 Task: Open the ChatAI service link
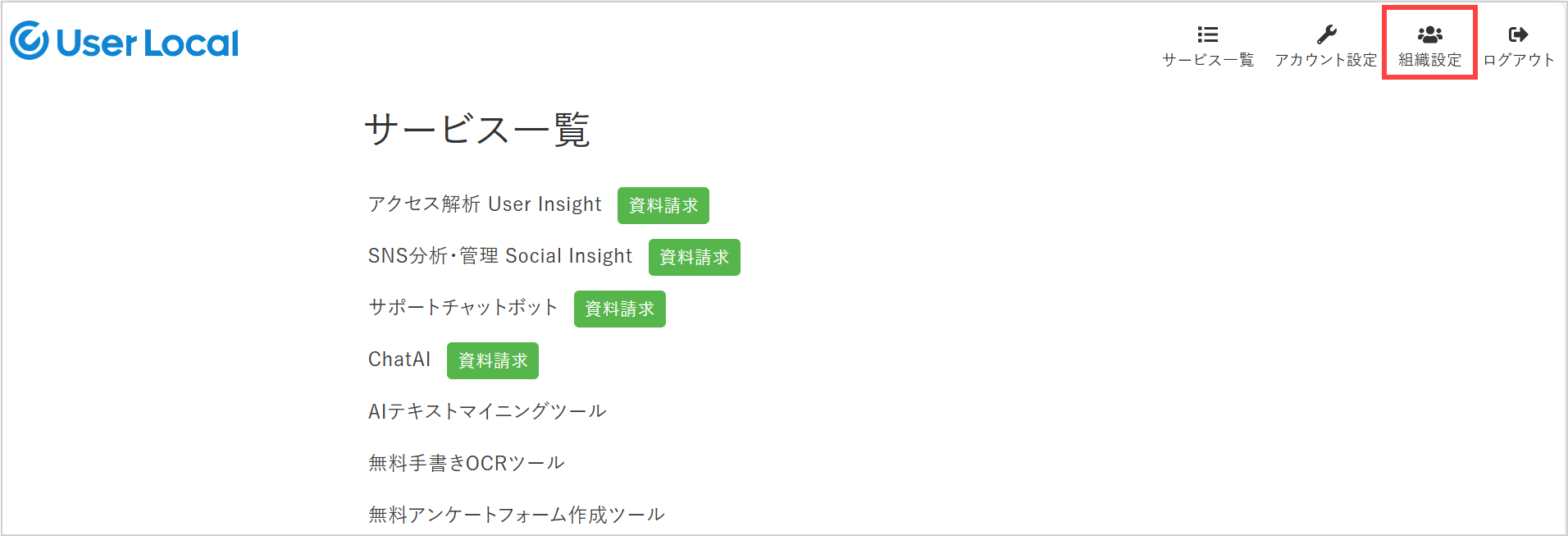(399, 360)
